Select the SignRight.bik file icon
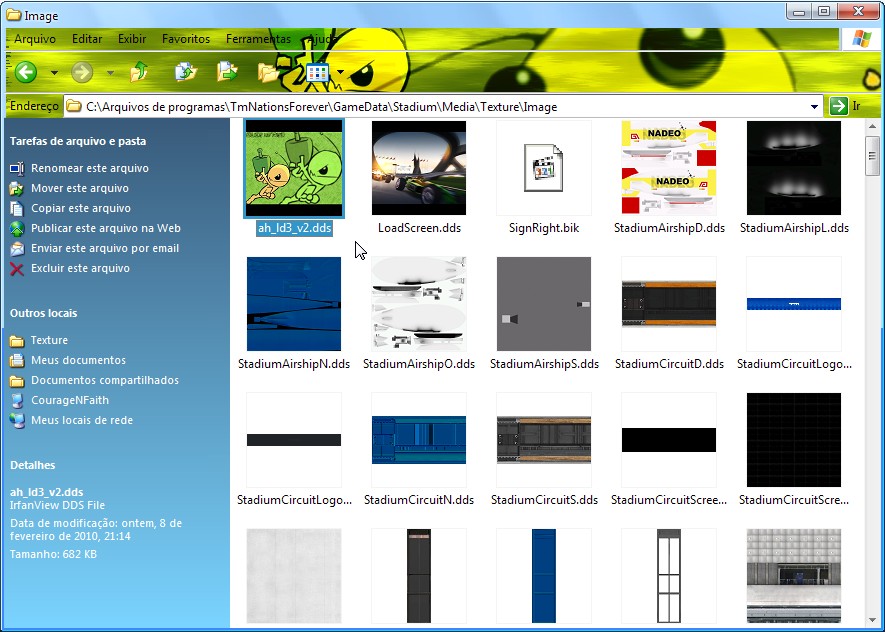 (544, 168)
